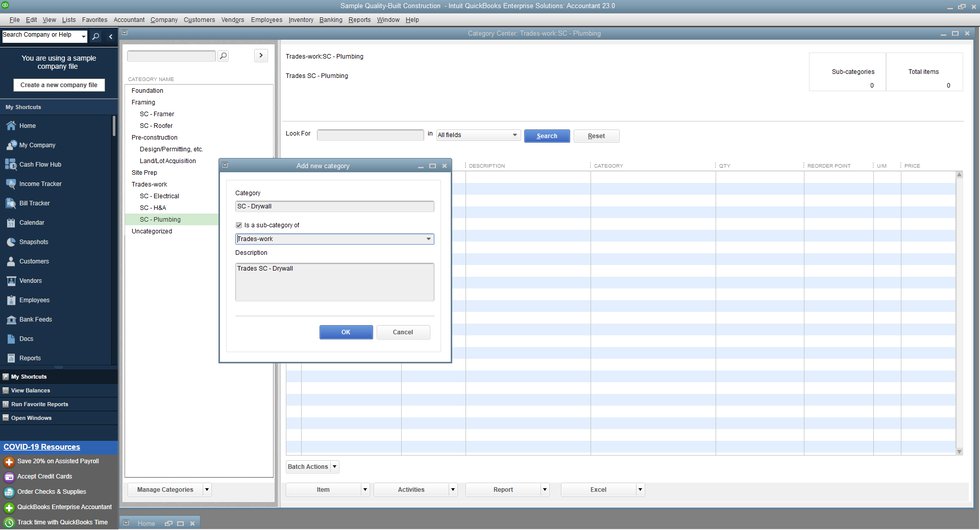Open the Calendar shortcut icon

pos(11,222)
